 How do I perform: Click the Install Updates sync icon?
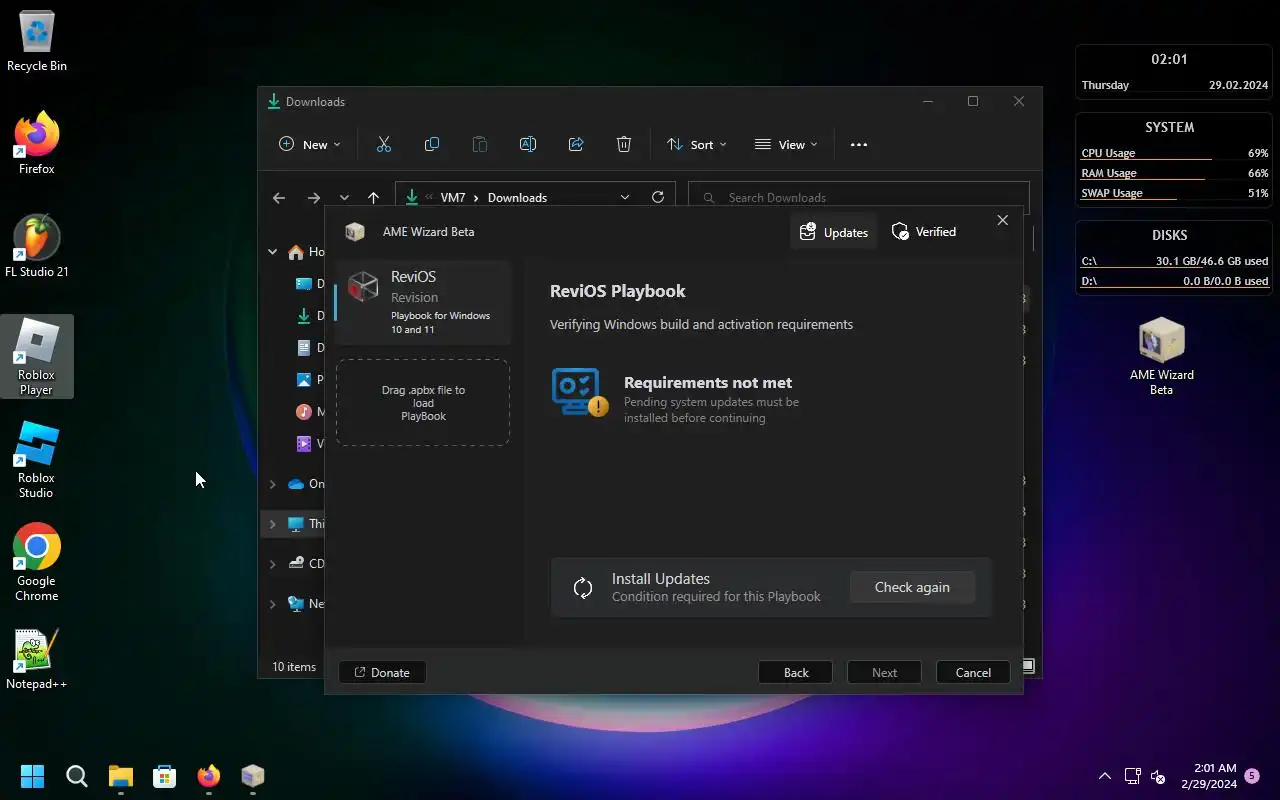coord(583,588)
